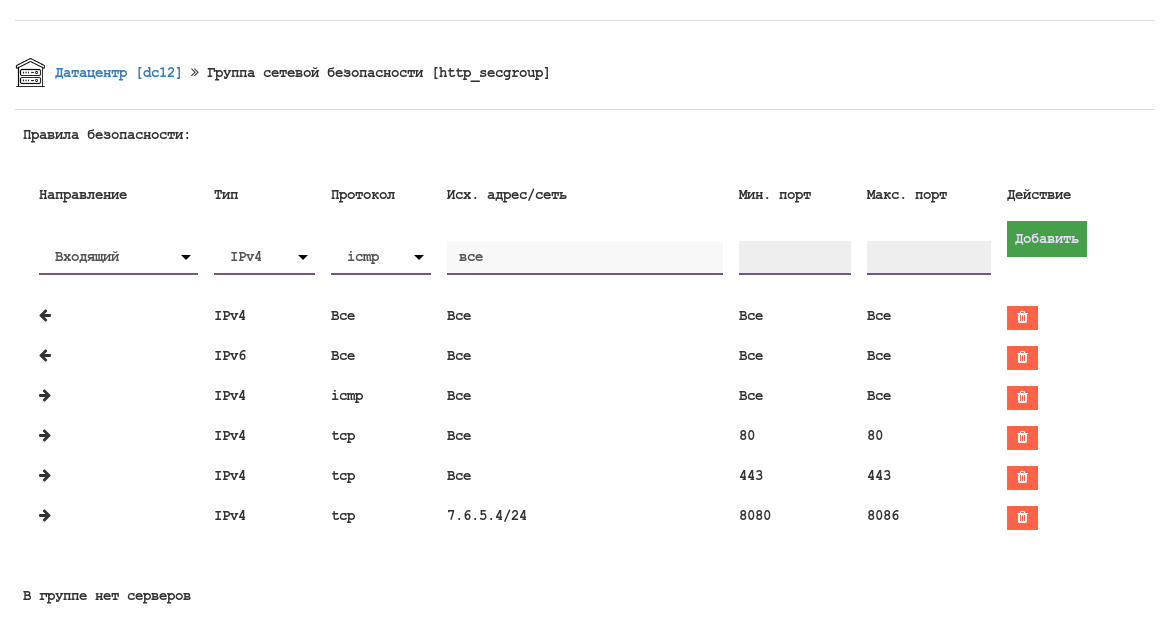The image size is (1170, 634).
Task: Delete the tcp port 80 rule
Action: tap(1022, 438)
